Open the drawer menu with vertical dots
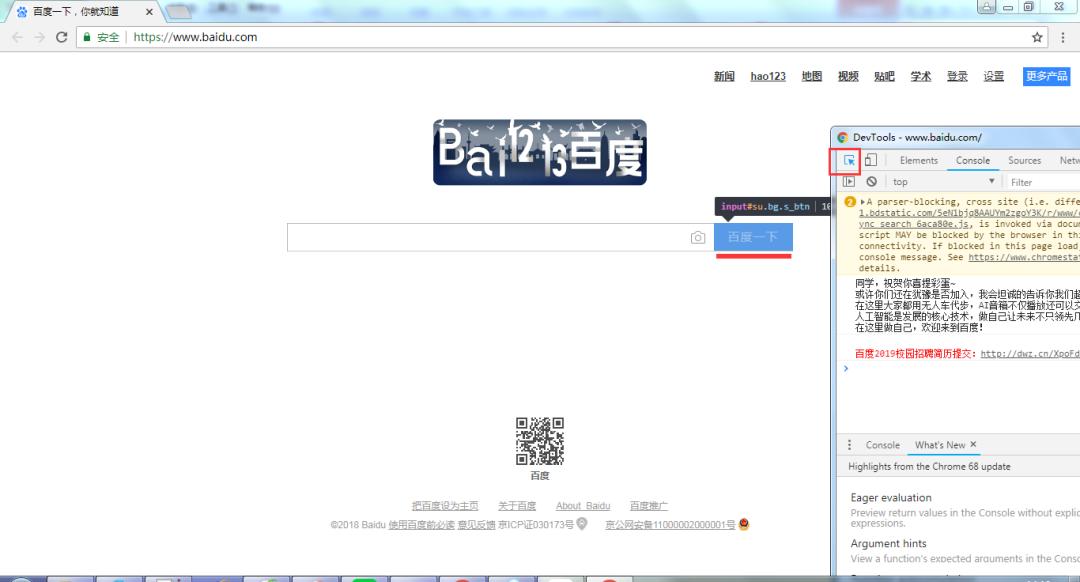This screenshot has width=1080, height=582. (849, 444)
